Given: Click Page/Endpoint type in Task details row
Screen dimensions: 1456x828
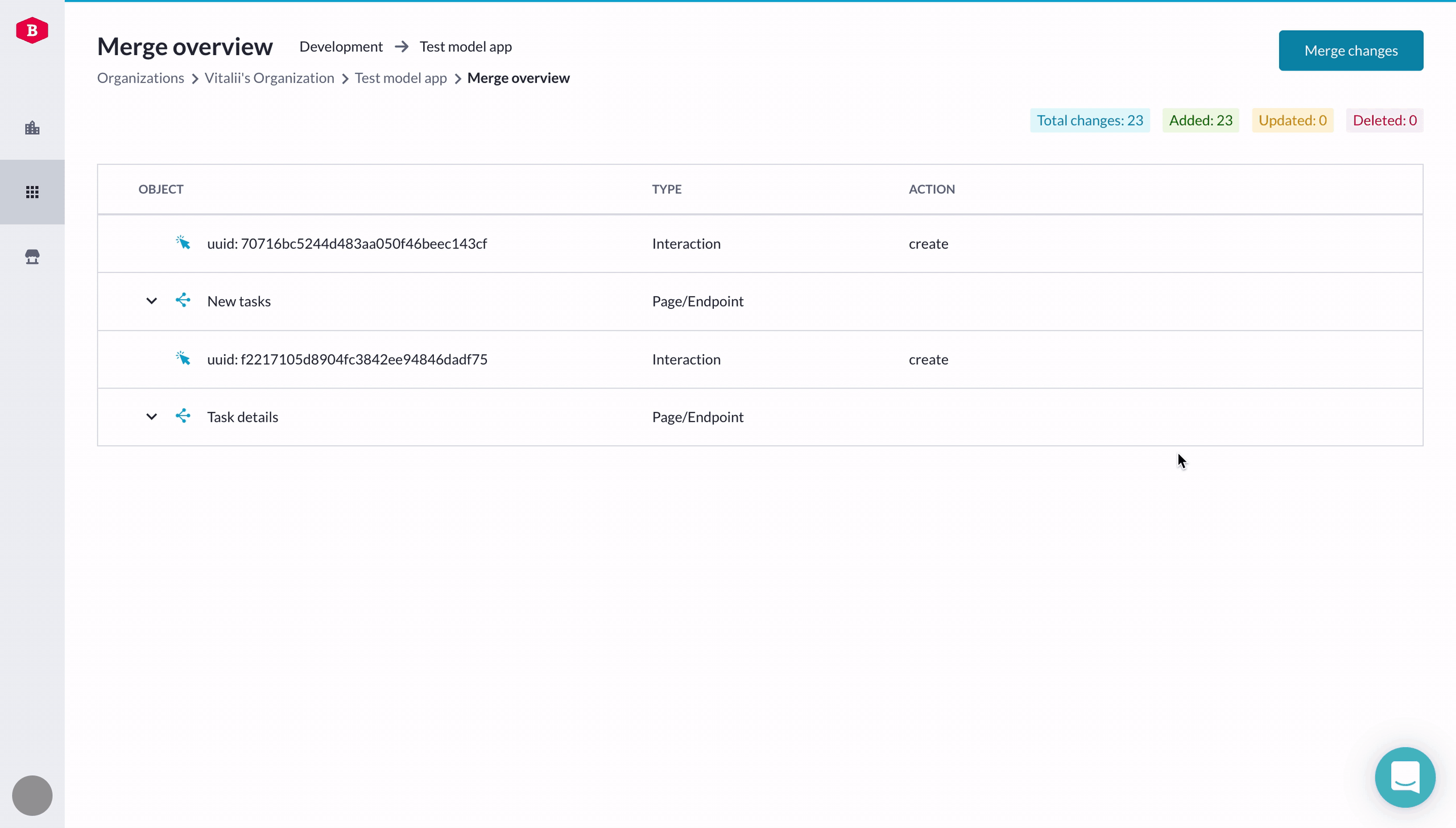Looking at the screenshot, I should [x=698, y=417].
